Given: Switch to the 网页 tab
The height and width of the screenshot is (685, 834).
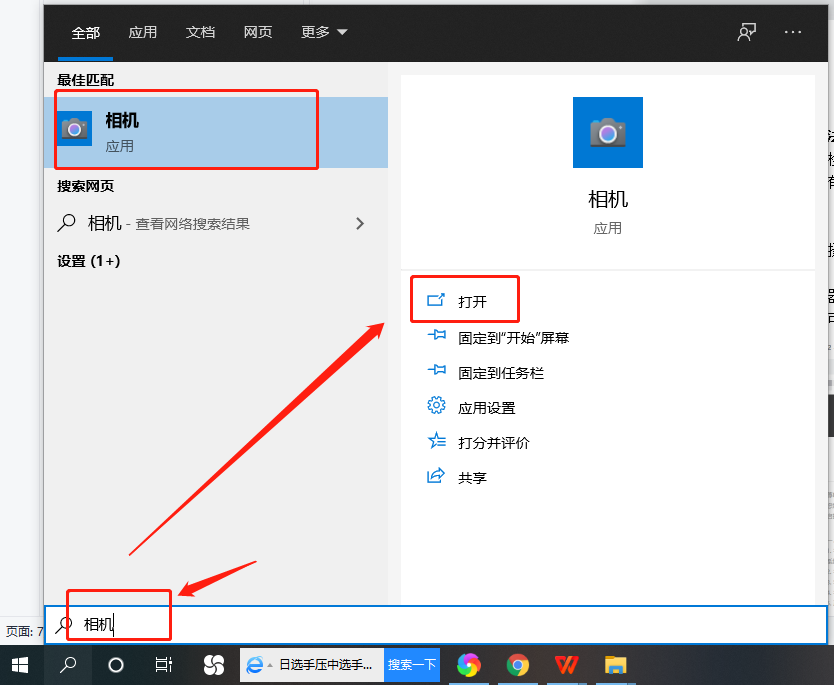Looking at the screenshot, I should pos(258,32).
